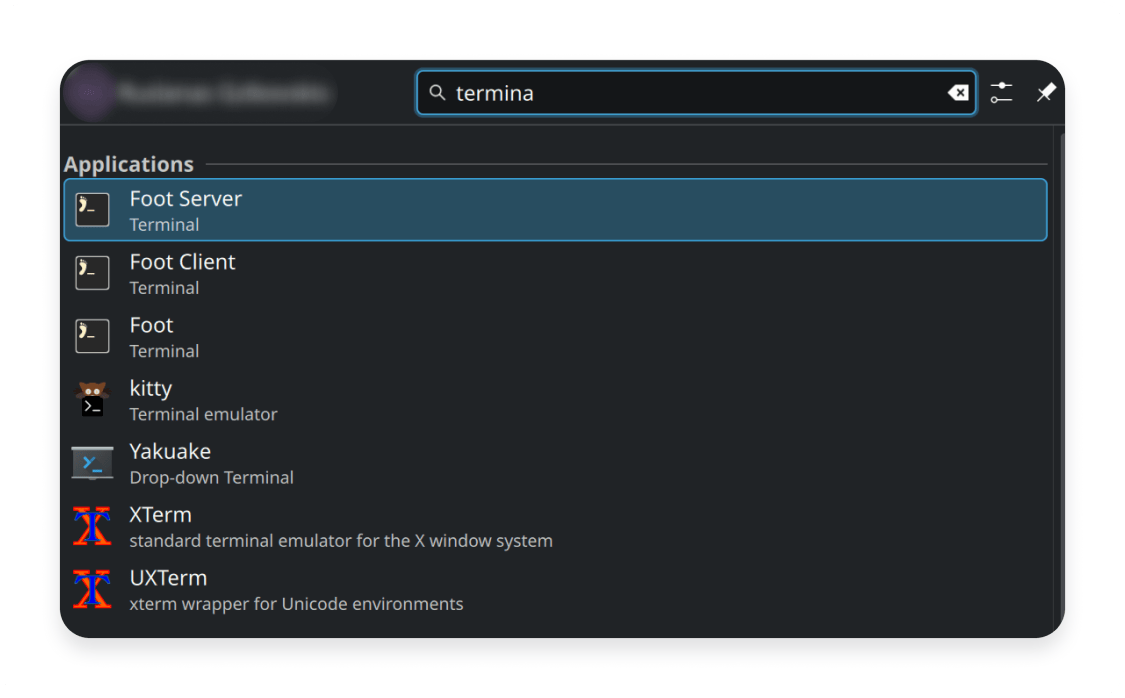Viewport: 1125px width, 698px height.
Task: Click the Applications section header
Action: [129, 164]
